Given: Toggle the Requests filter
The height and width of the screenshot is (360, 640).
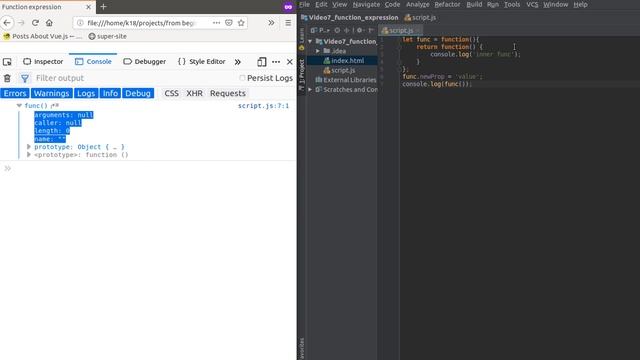Looking at the screenshot, I should 228,93.
